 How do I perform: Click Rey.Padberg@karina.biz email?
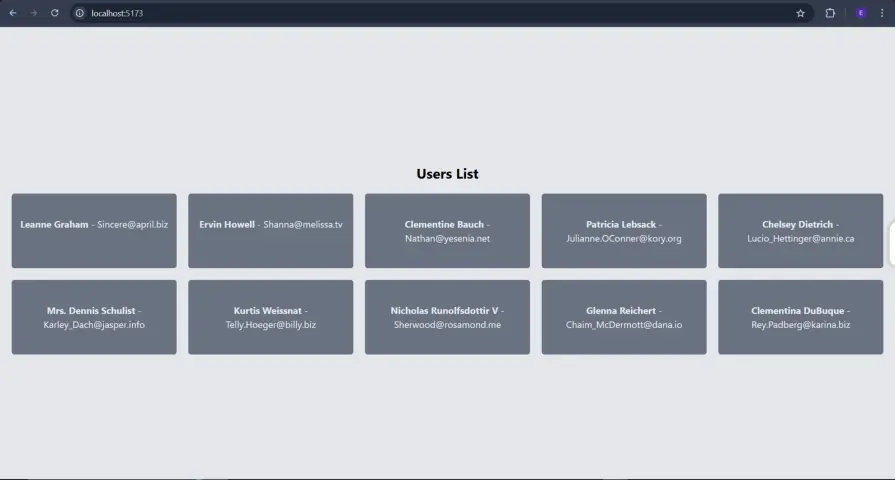801,325
